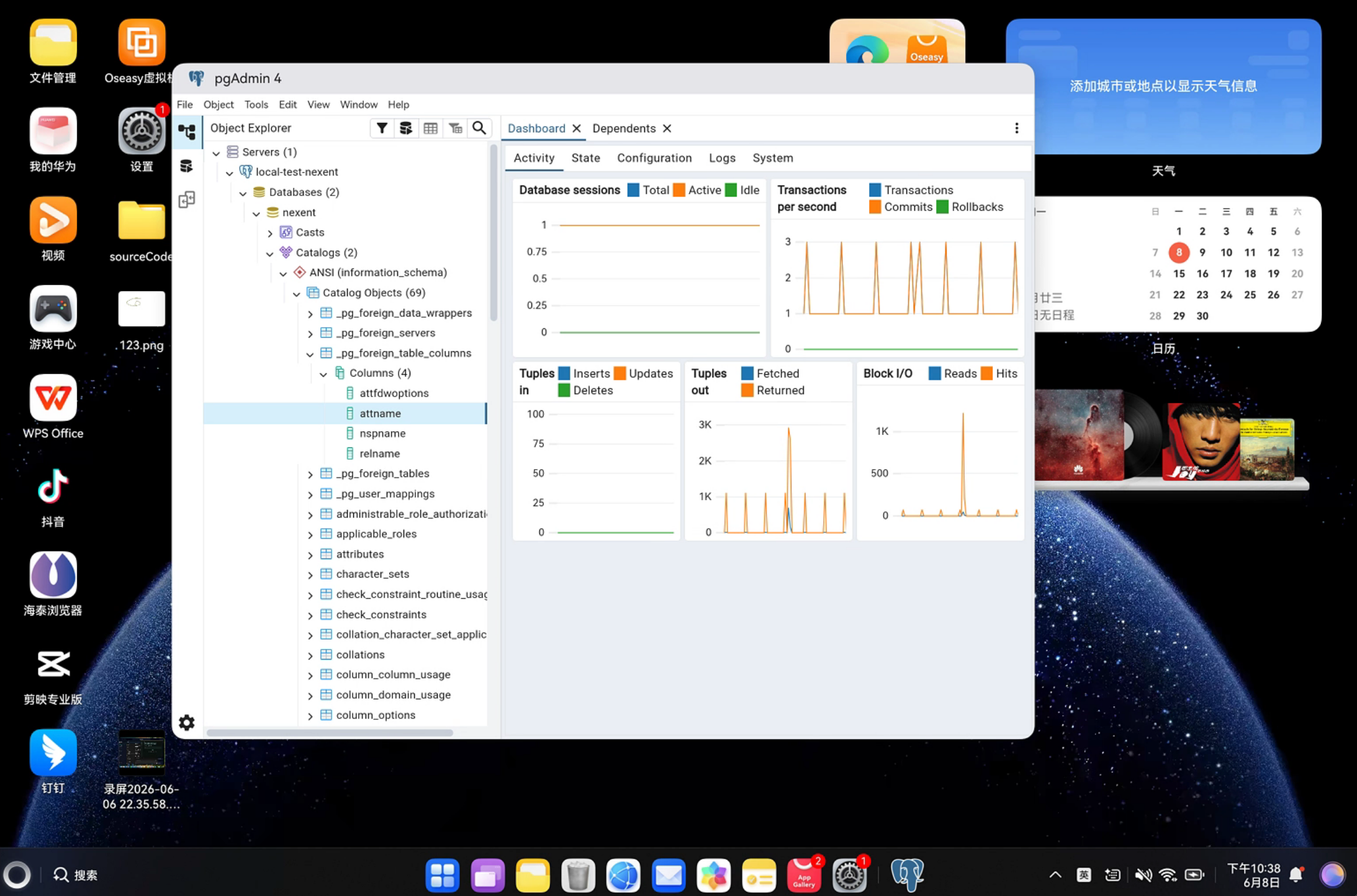This screenshot has width=1357, height=896.
Task: Open the File menu
Action: click(x=184, y=104)
